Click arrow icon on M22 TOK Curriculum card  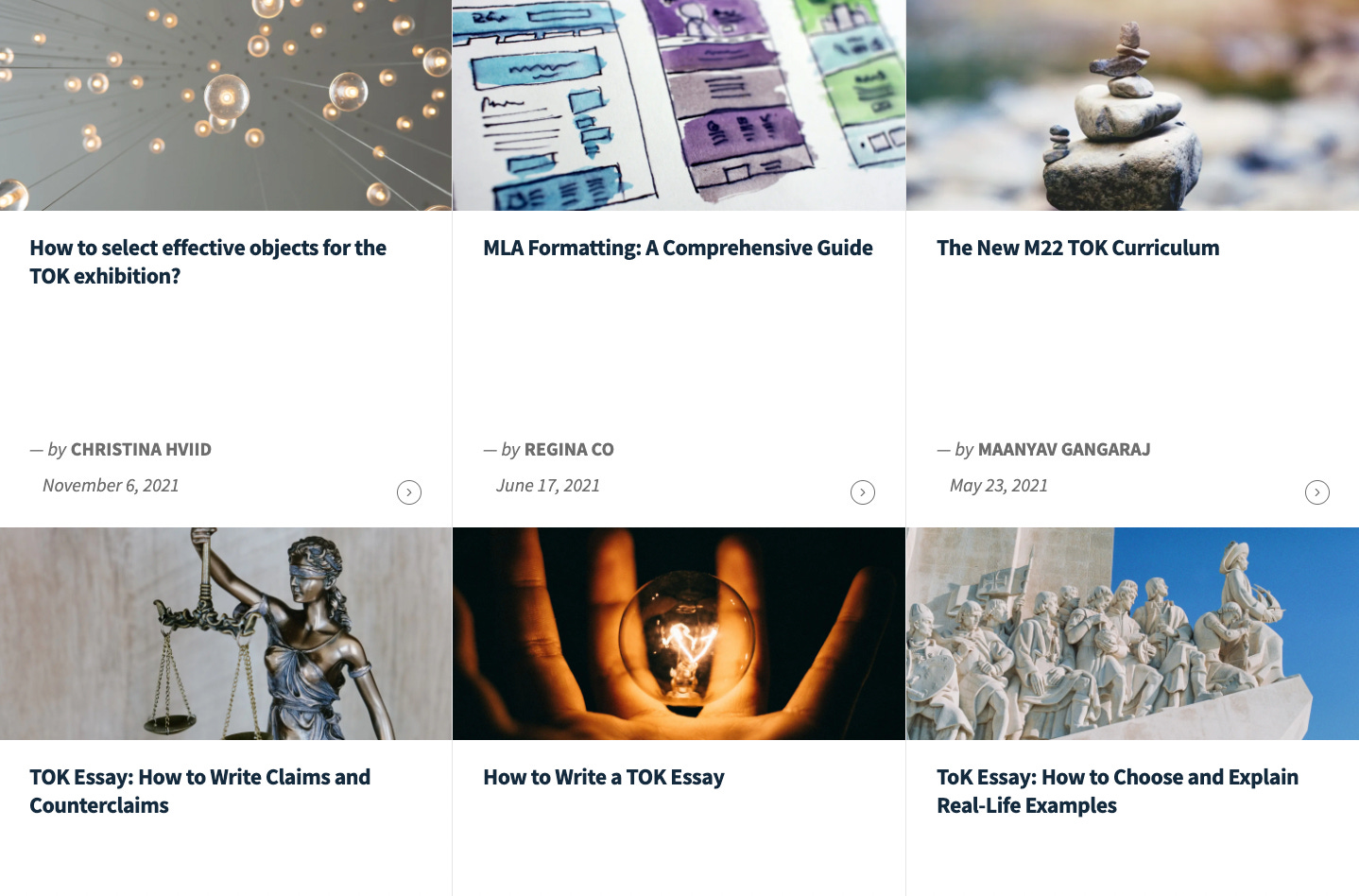(x=1317, y=492)
